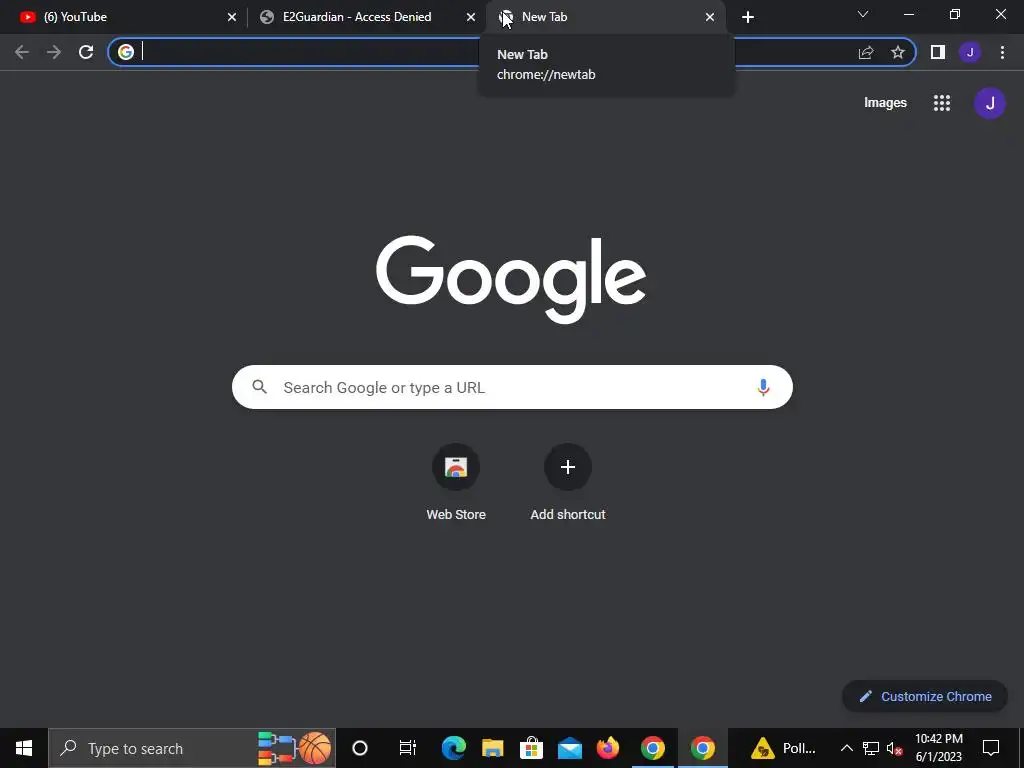Open clock showing 10:42 PM
Viewport: 1024px width, 768px height.
click(939, 748)
